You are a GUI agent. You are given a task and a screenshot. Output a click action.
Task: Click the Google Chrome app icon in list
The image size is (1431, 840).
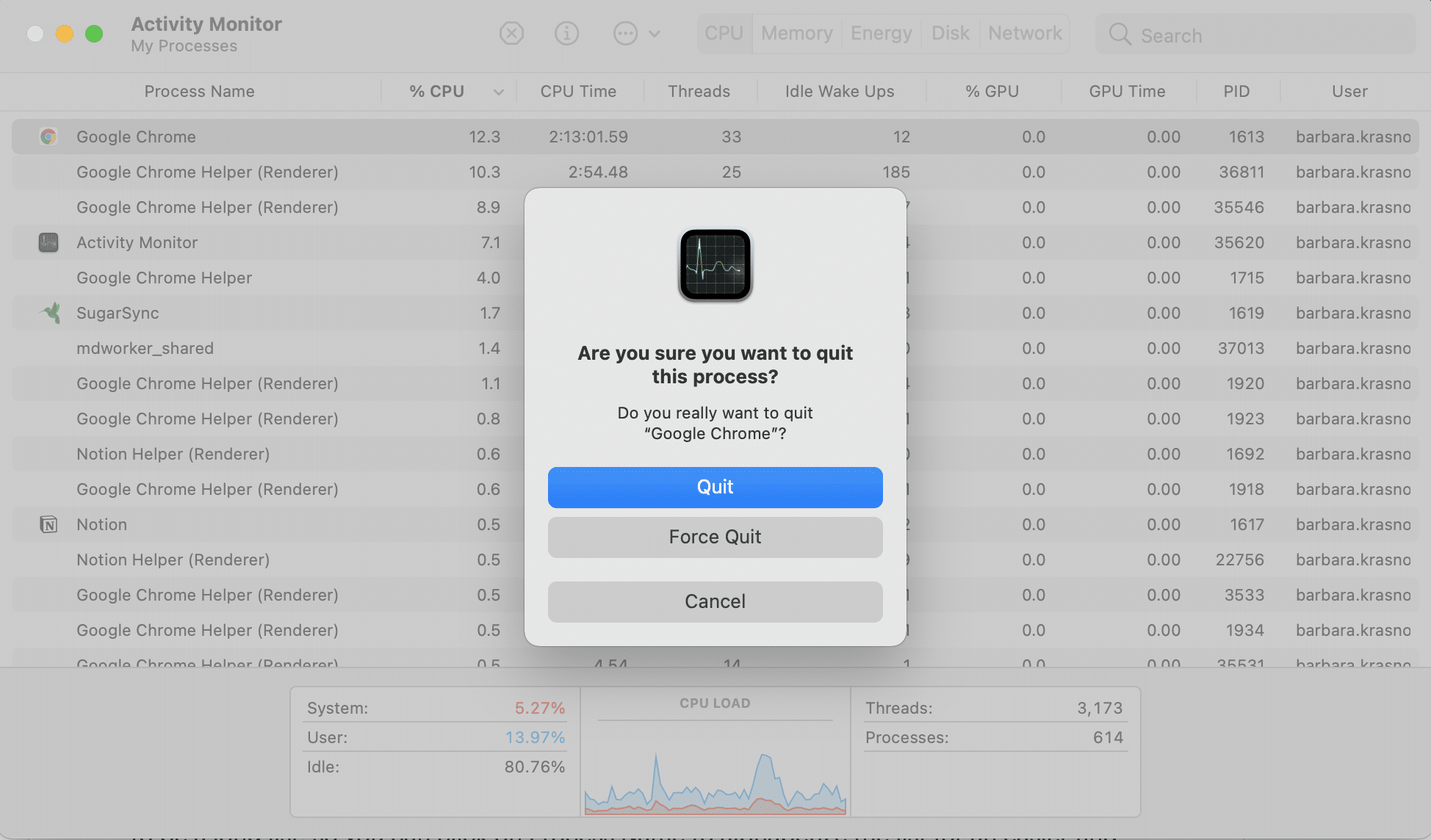[48, 137]
